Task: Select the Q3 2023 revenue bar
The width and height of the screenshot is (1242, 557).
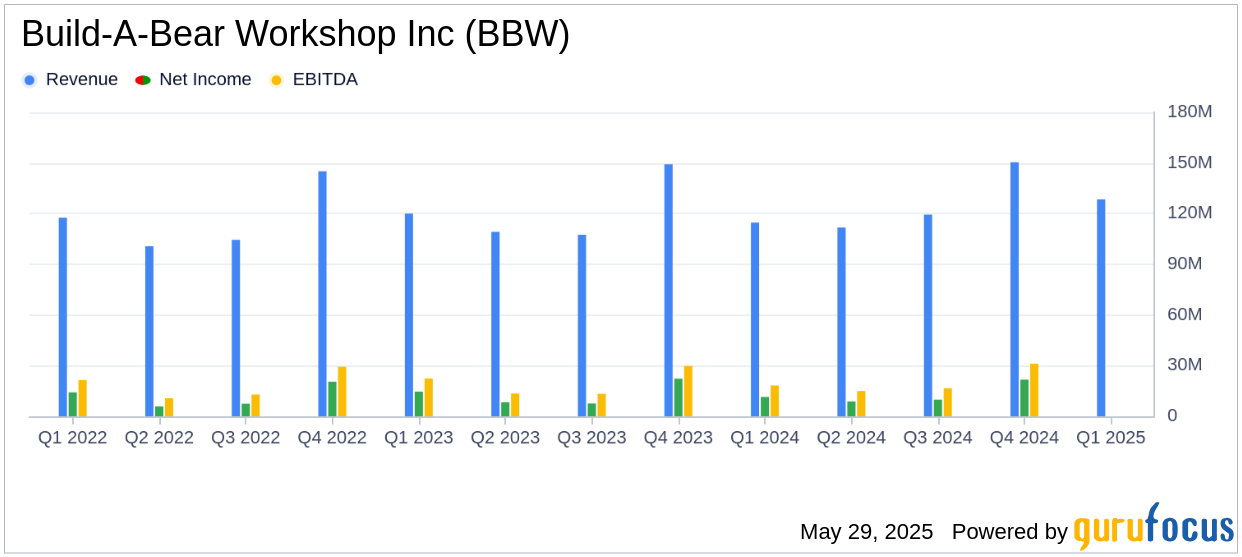Action: [x=582, y=326]
